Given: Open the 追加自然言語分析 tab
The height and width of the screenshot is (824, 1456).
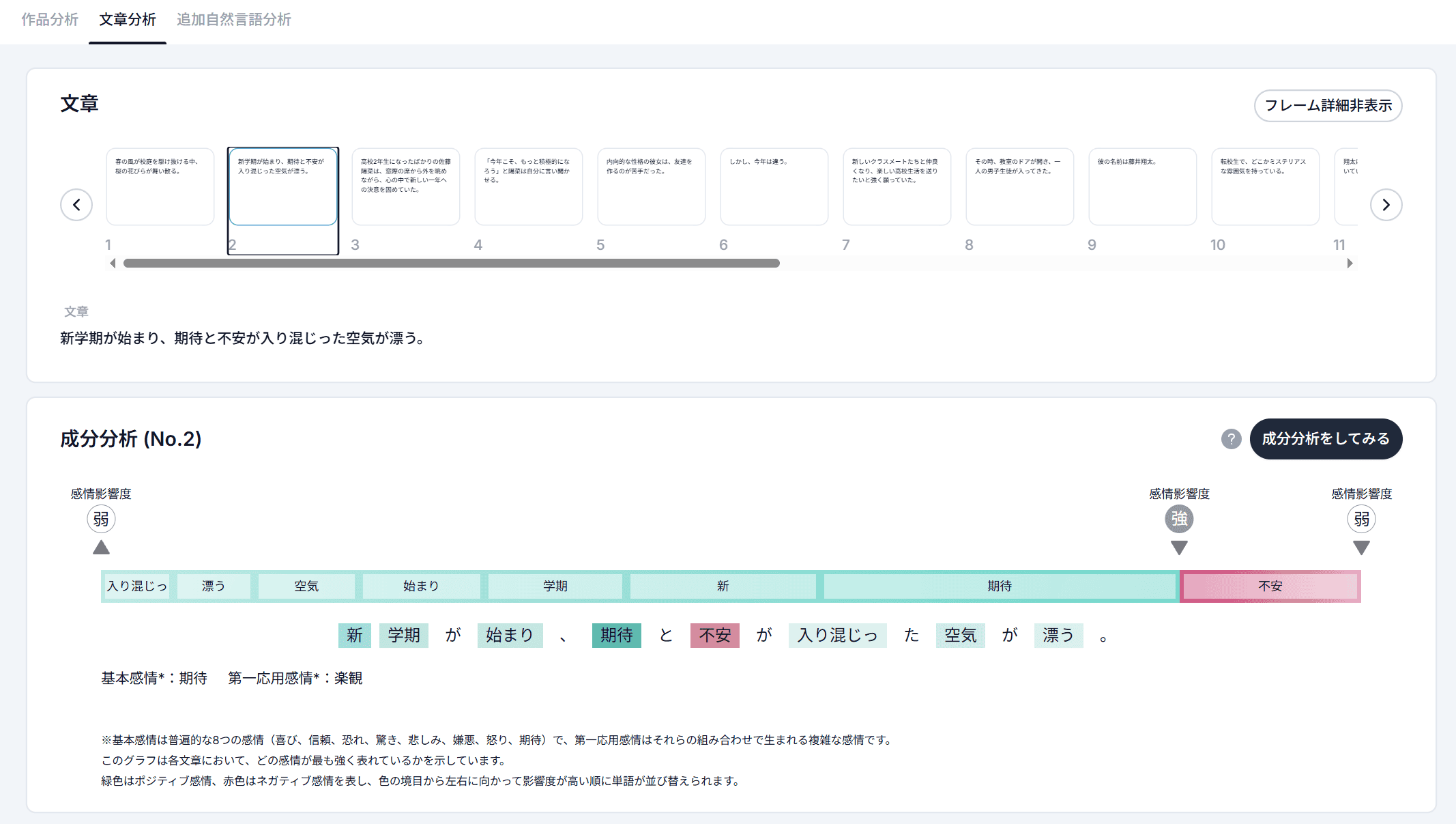Looking at the screenshot, I should pyautogui.click(x=233, y=20).
